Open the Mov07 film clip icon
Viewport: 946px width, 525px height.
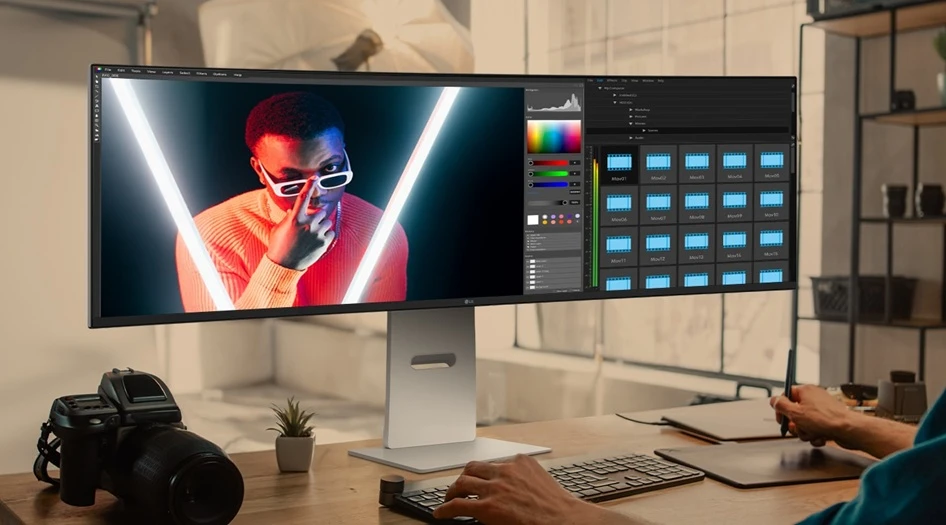[658, 201]
